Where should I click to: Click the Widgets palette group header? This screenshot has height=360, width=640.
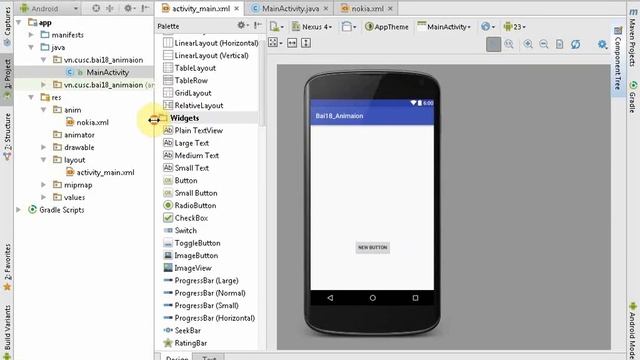pos(184,118)
